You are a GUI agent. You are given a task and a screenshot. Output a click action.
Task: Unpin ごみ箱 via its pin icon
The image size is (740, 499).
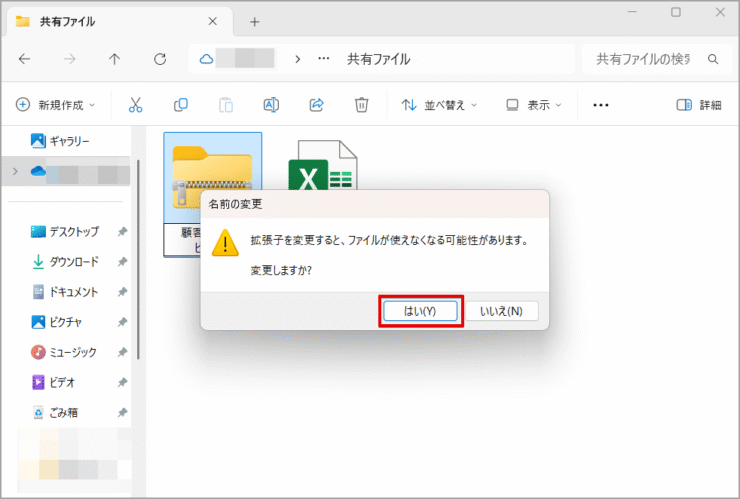[x=122, y=412]
